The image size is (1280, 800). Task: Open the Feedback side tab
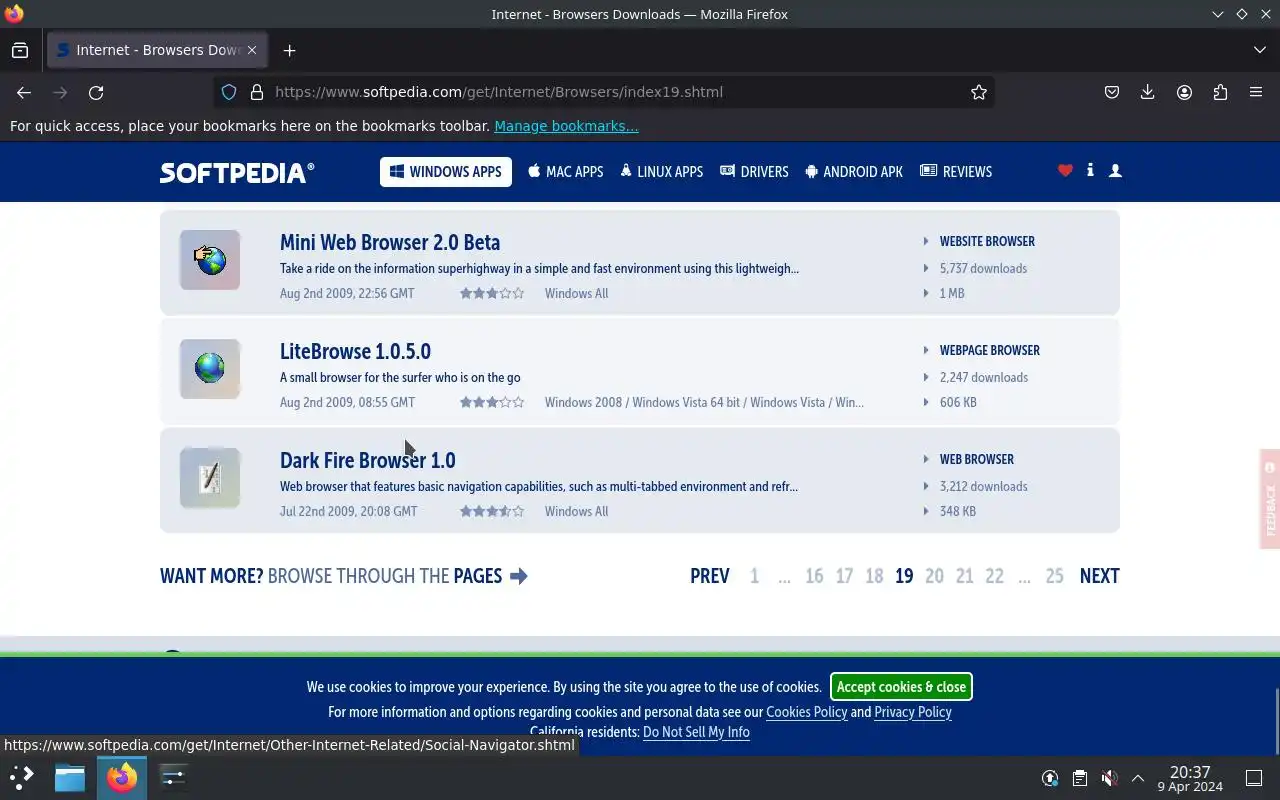(x=1270, y=499)
